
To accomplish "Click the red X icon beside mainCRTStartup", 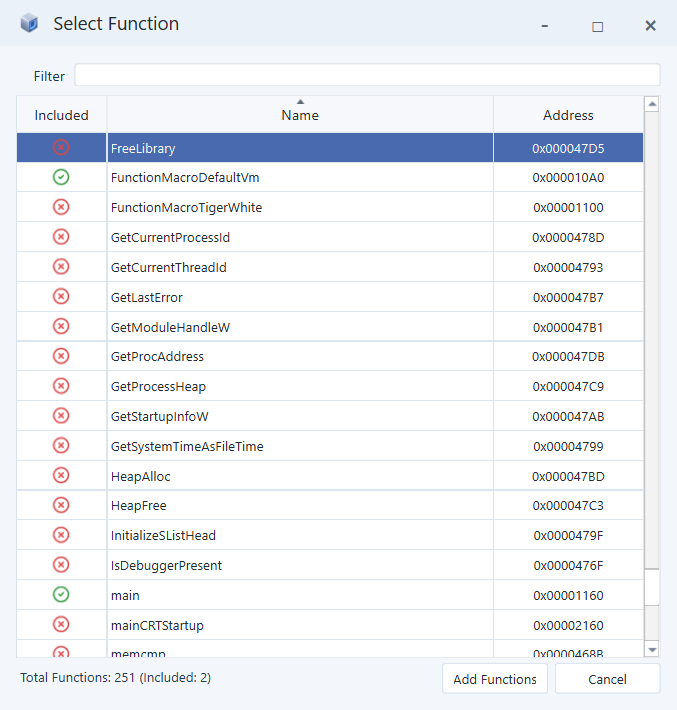I will tap(61, 624).
